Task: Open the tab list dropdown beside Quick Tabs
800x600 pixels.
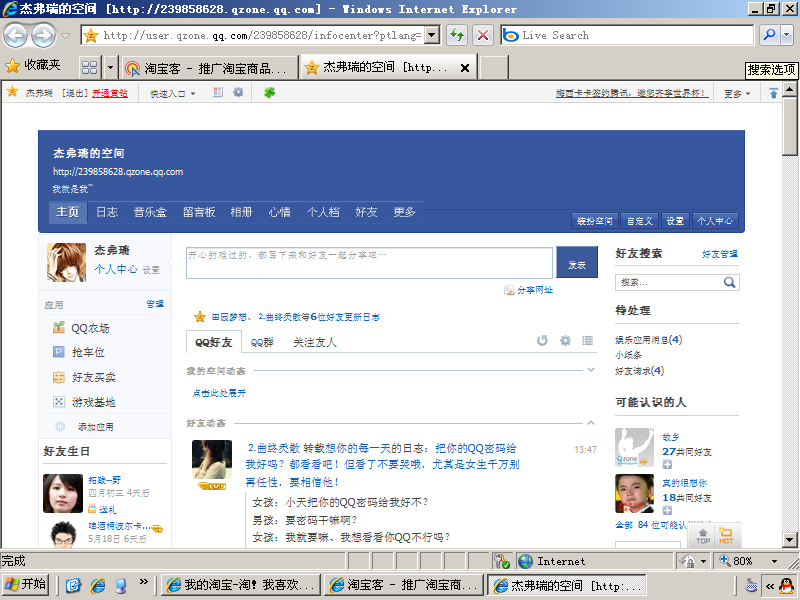Action: (110, 67)
